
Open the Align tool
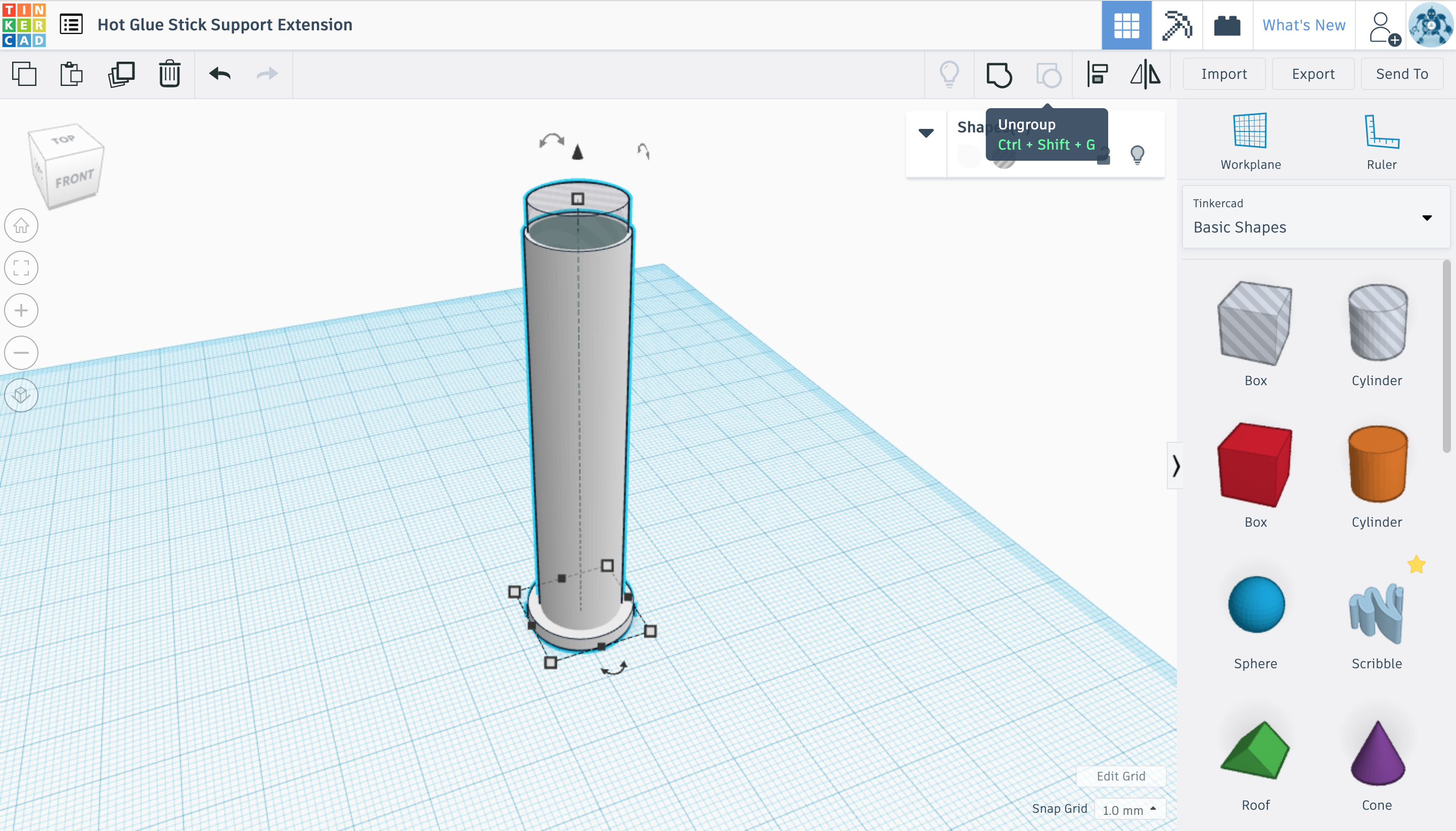(1097, 74)
